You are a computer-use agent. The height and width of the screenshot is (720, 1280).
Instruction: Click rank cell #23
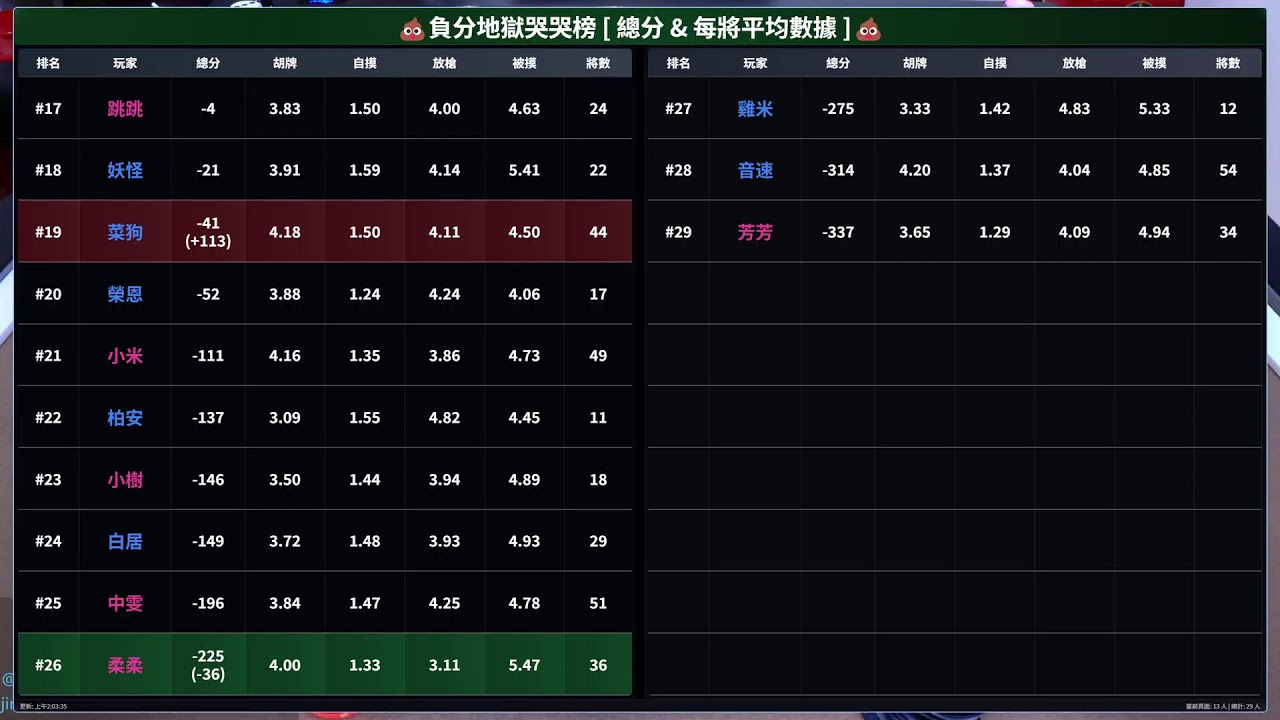[x=48, y=480]
